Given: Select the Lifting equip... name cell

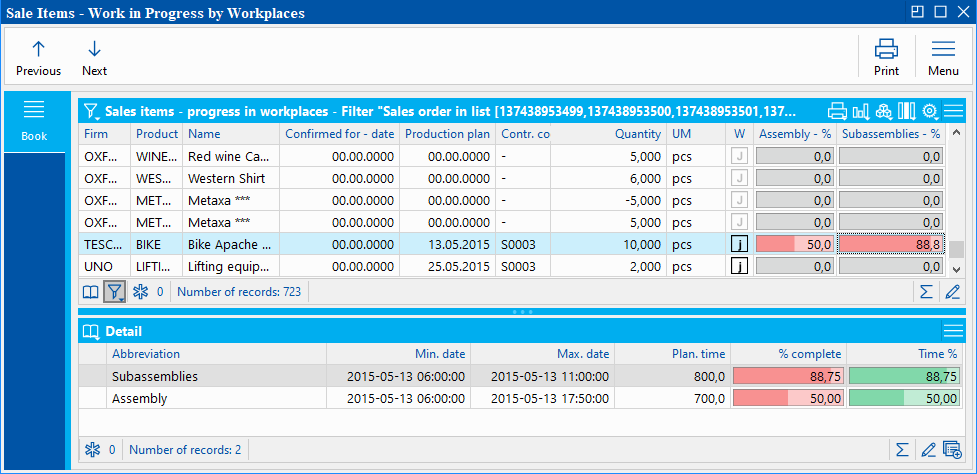Looking at the screenshot, I should [x=231, y=267].
